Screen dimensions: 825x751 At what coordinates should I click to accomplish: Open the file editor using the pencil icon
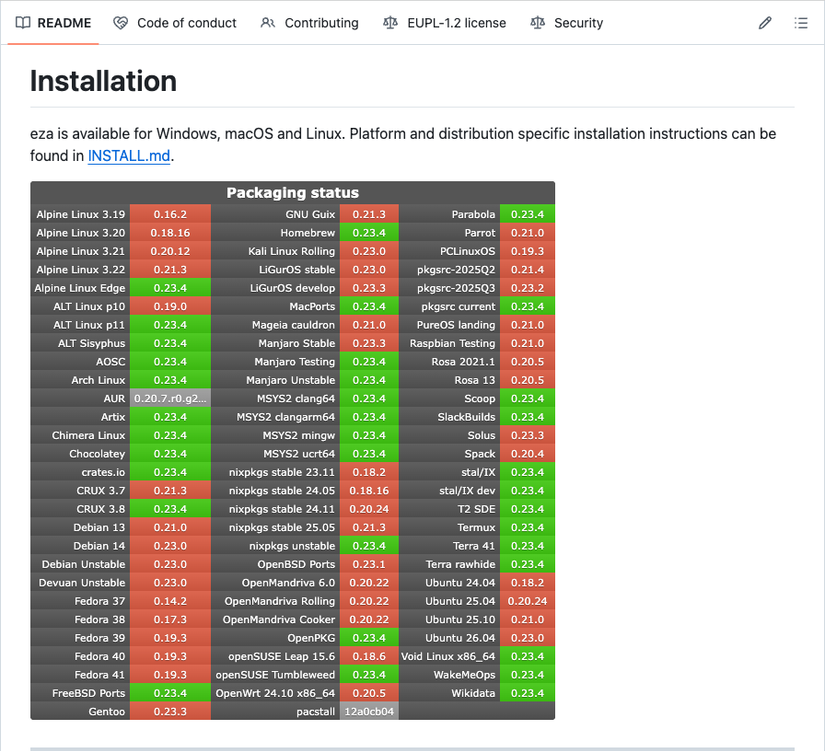[x=765, y=21]
